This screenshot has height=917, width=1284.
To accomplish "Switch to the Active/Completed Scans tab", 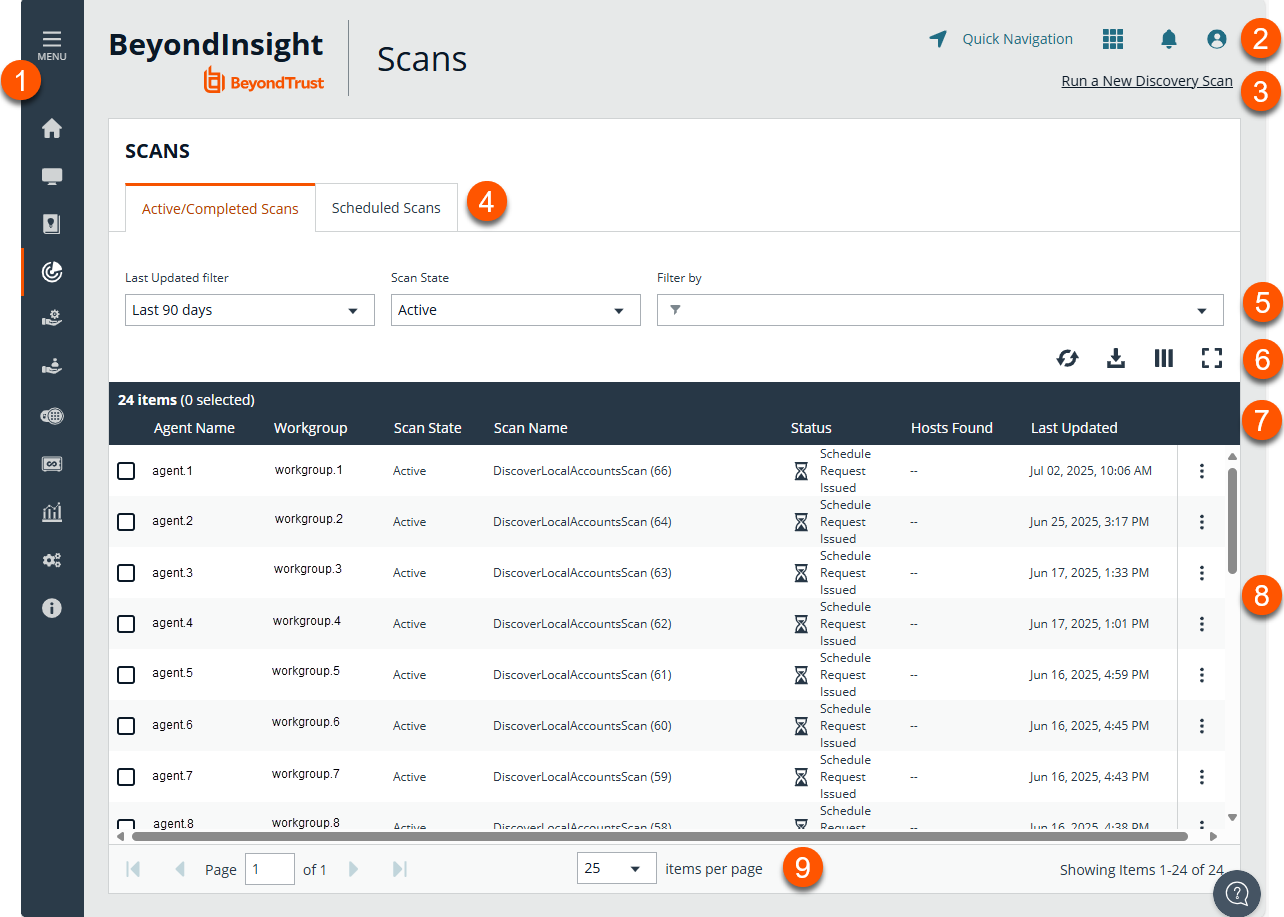I will coord(220,208).
